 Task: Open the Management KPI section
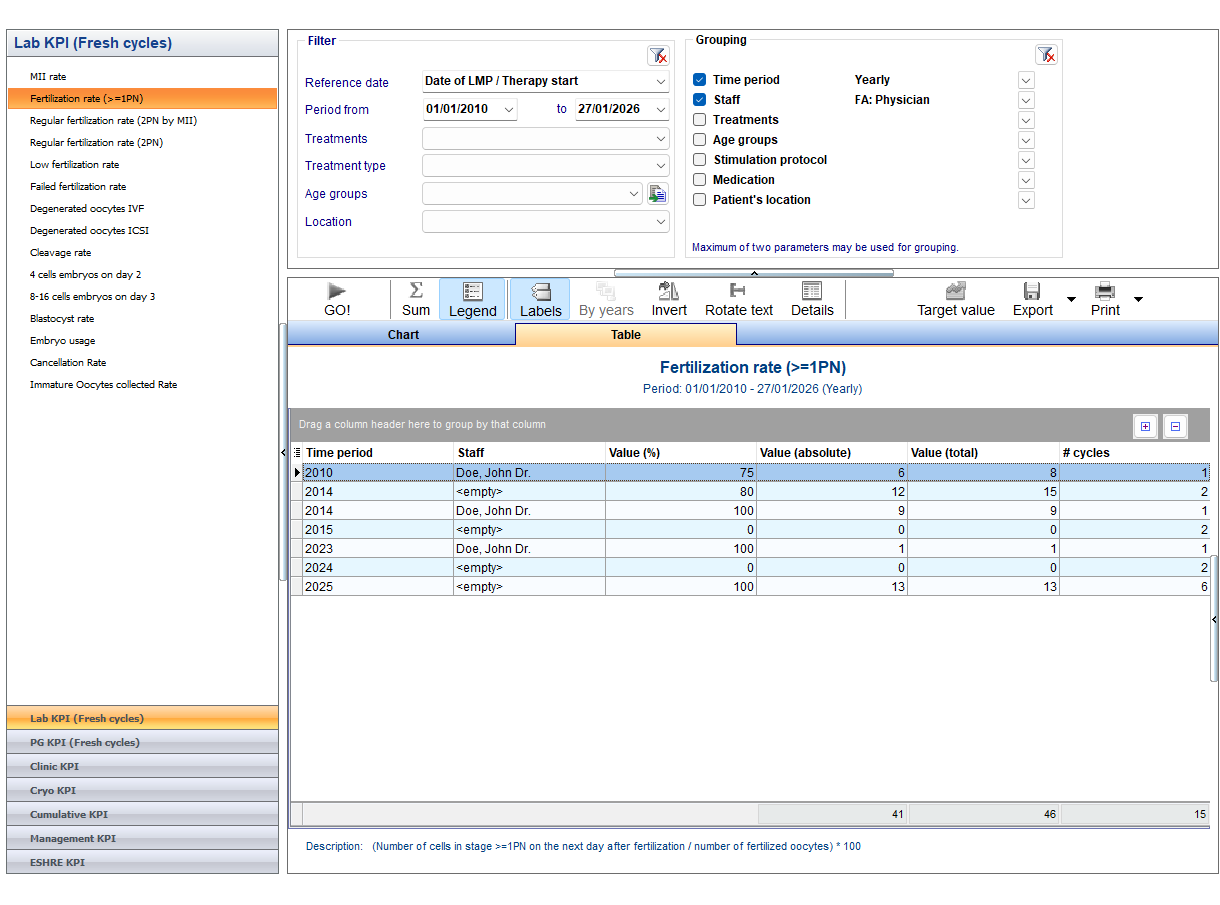point(142,839)
